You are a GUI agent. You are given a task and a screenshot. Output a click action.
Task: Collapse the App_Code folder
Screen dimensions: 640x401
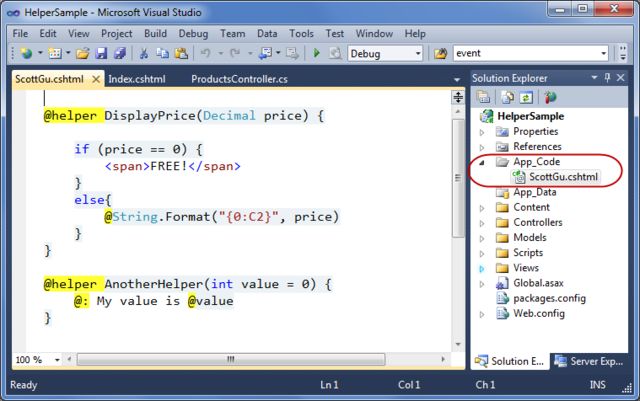[x=482, y=163]
